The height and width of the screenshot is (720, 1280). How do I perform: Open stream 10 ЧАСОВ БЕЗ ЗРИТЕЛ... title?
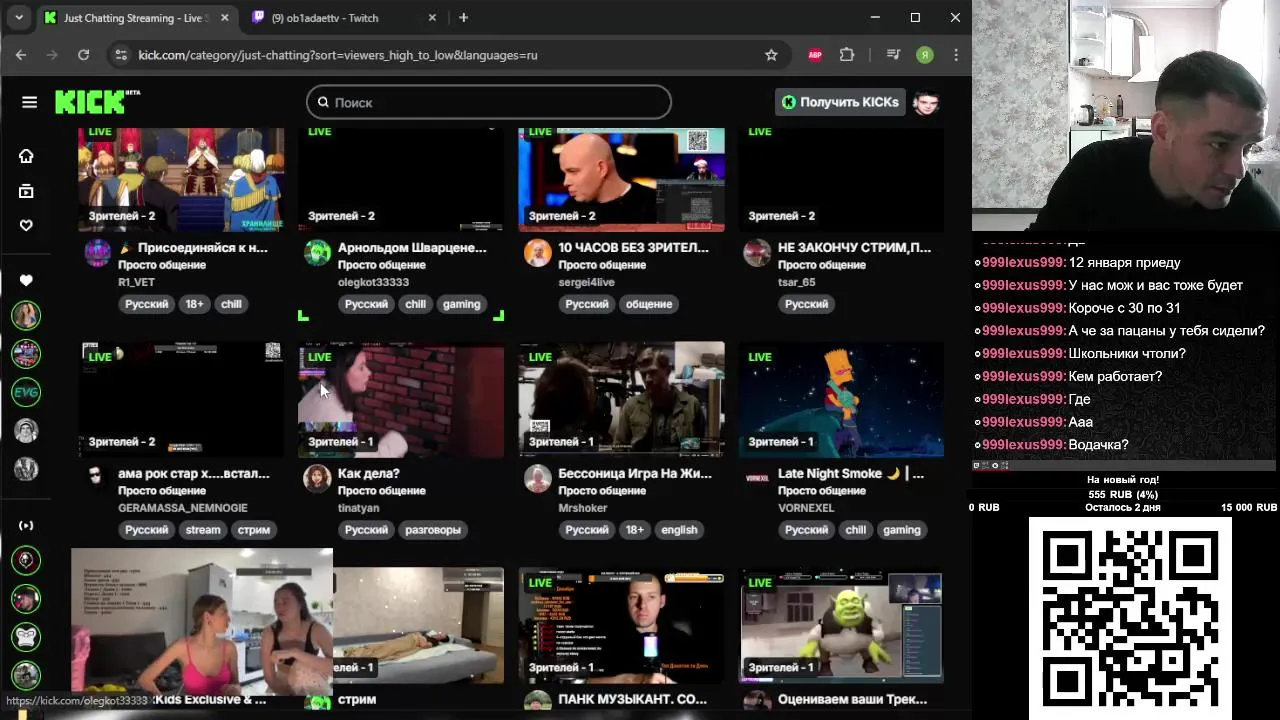coord(633,247)
